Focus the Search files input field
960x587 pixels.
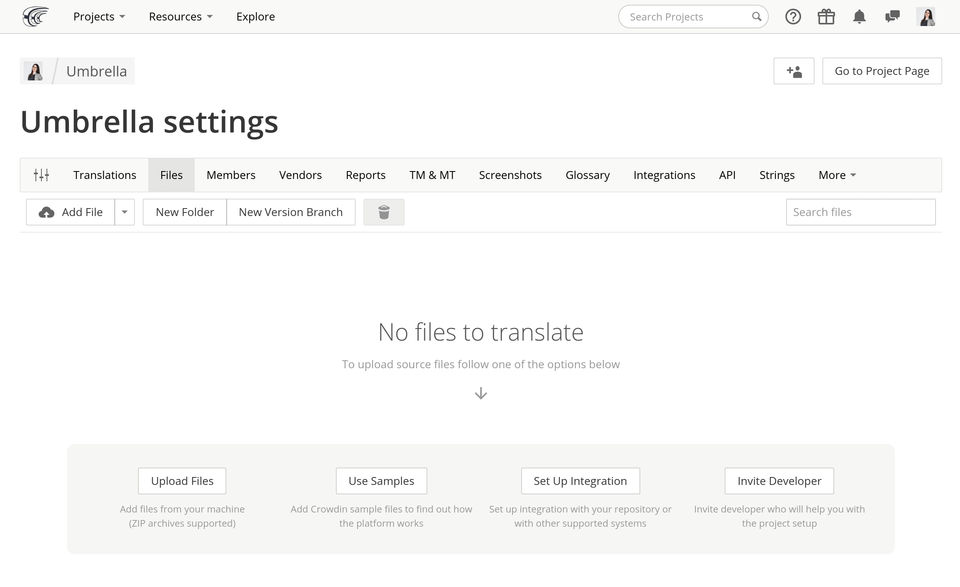pyautogui.click(x=860, y=212)
